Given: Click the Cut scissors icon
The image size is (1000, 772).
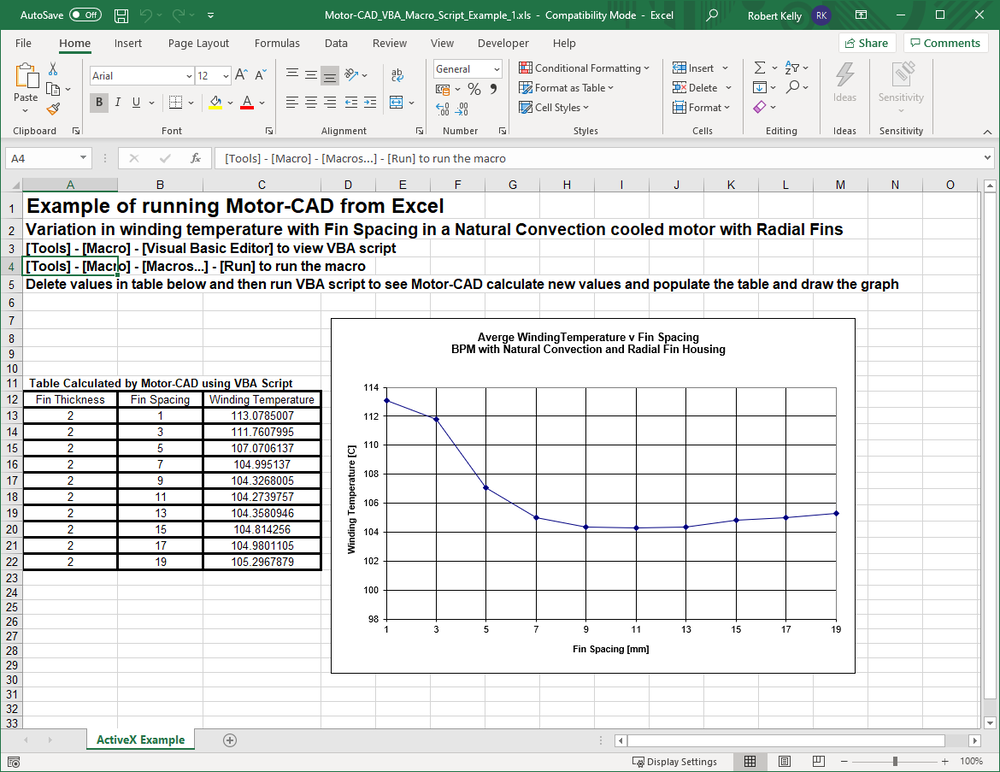Looking at the screenshot, I should (x=54, y=69).
